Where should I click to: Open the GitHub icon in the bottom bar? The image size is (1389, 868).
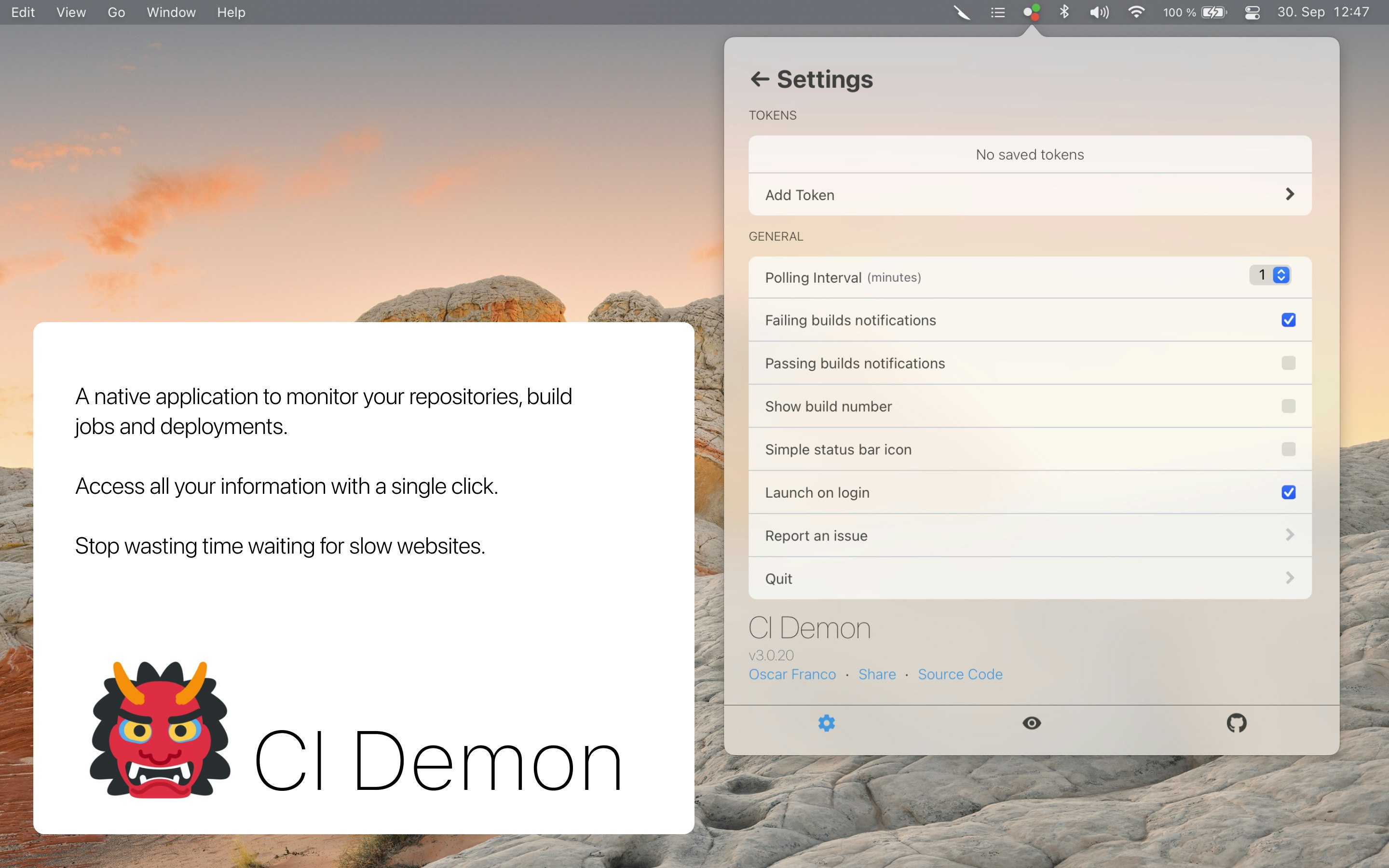1236,723
